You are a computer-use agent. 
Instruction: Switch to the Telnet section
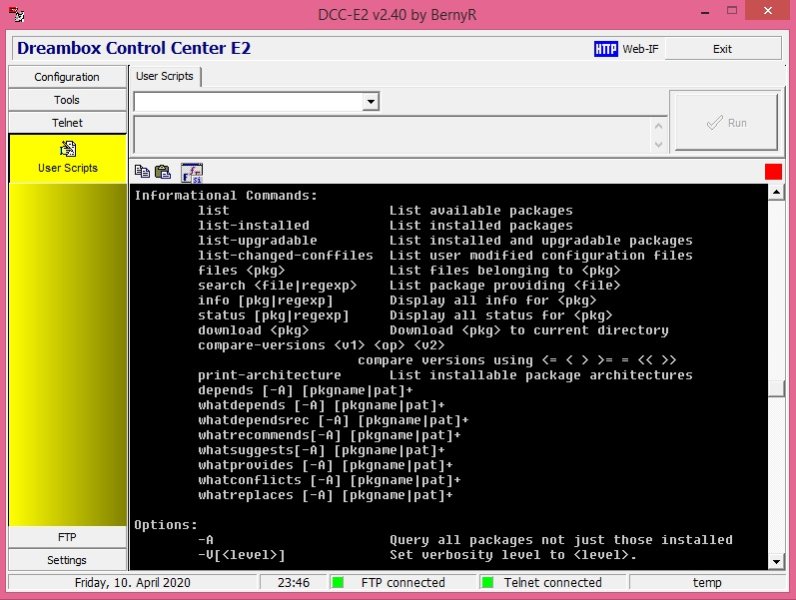[67, 122]
